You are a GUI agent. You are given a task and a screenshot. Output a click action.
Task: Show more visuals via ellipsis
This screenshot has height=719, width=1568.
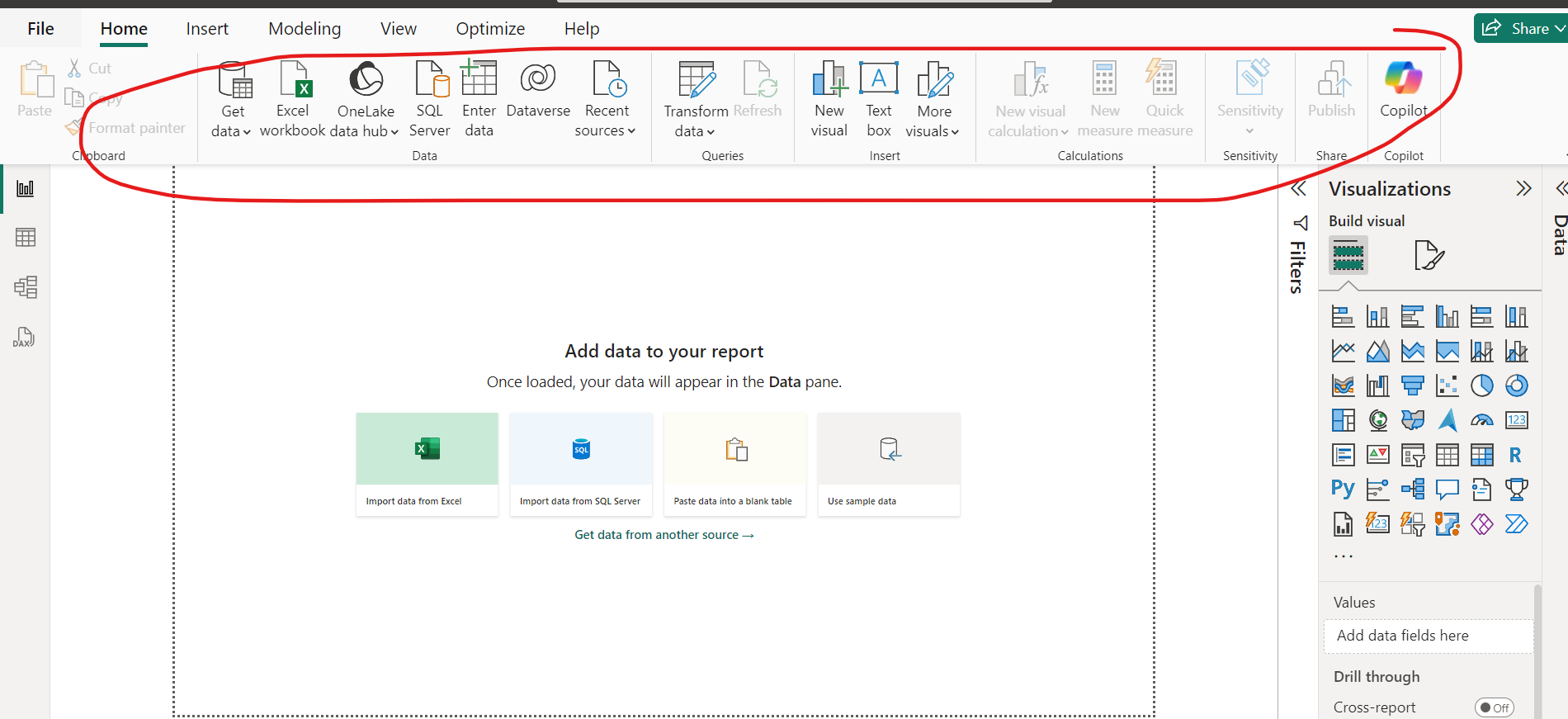[1344, 556]
